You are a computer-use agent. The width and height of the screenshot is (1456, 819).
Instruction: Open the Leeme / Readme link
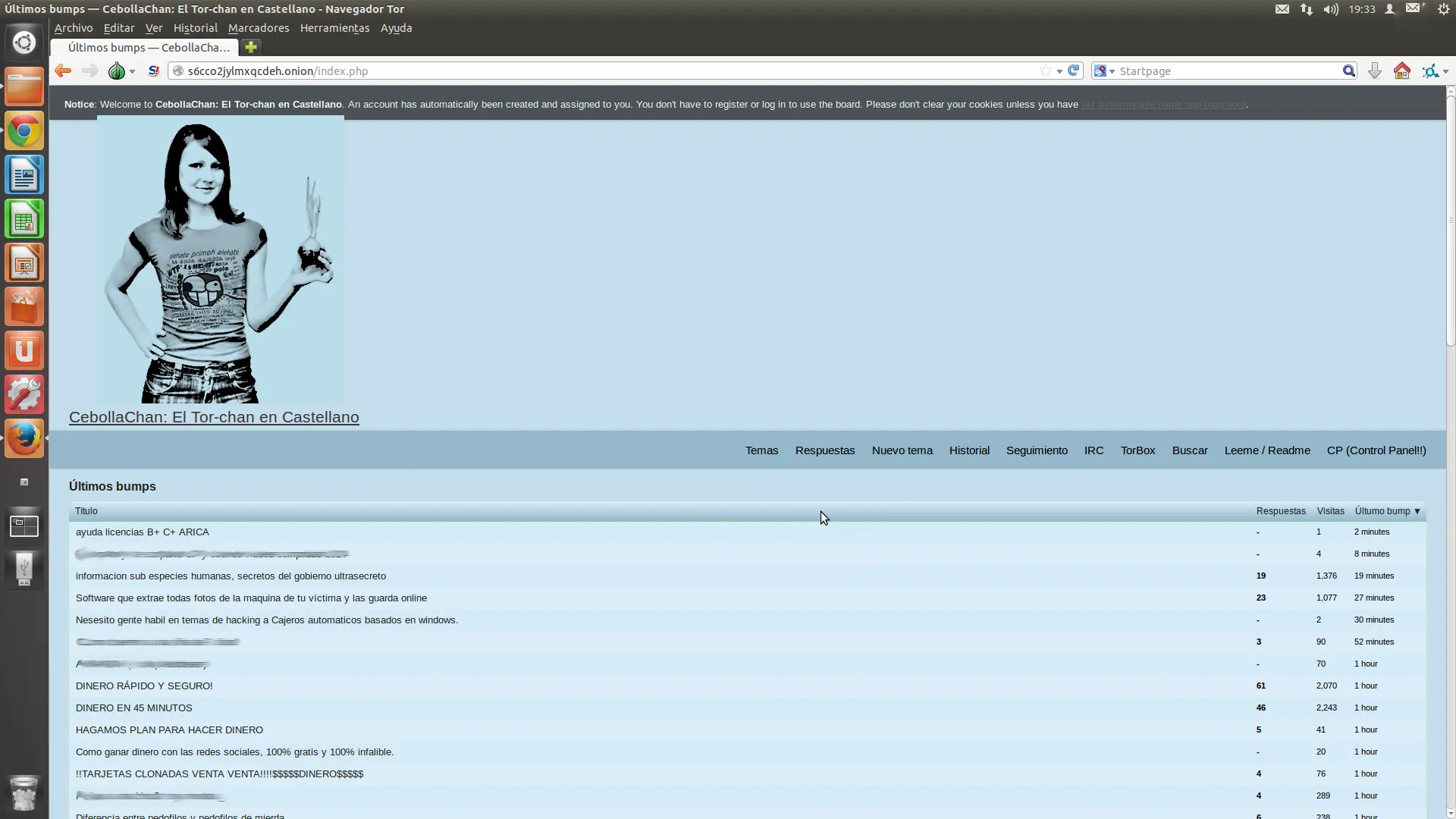tap(1267, 450)
